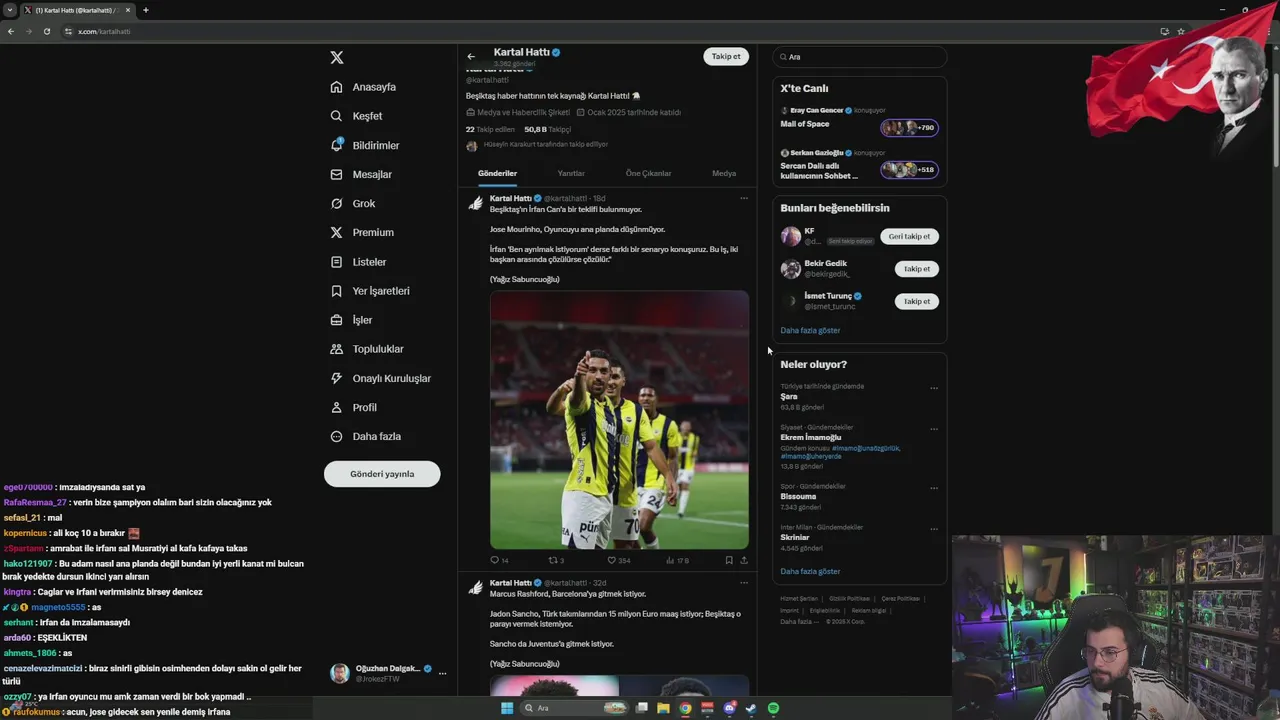1280x720 pixels.
Task: Open Gizlilik Politikası footer link
Action: tap(849, 598)
